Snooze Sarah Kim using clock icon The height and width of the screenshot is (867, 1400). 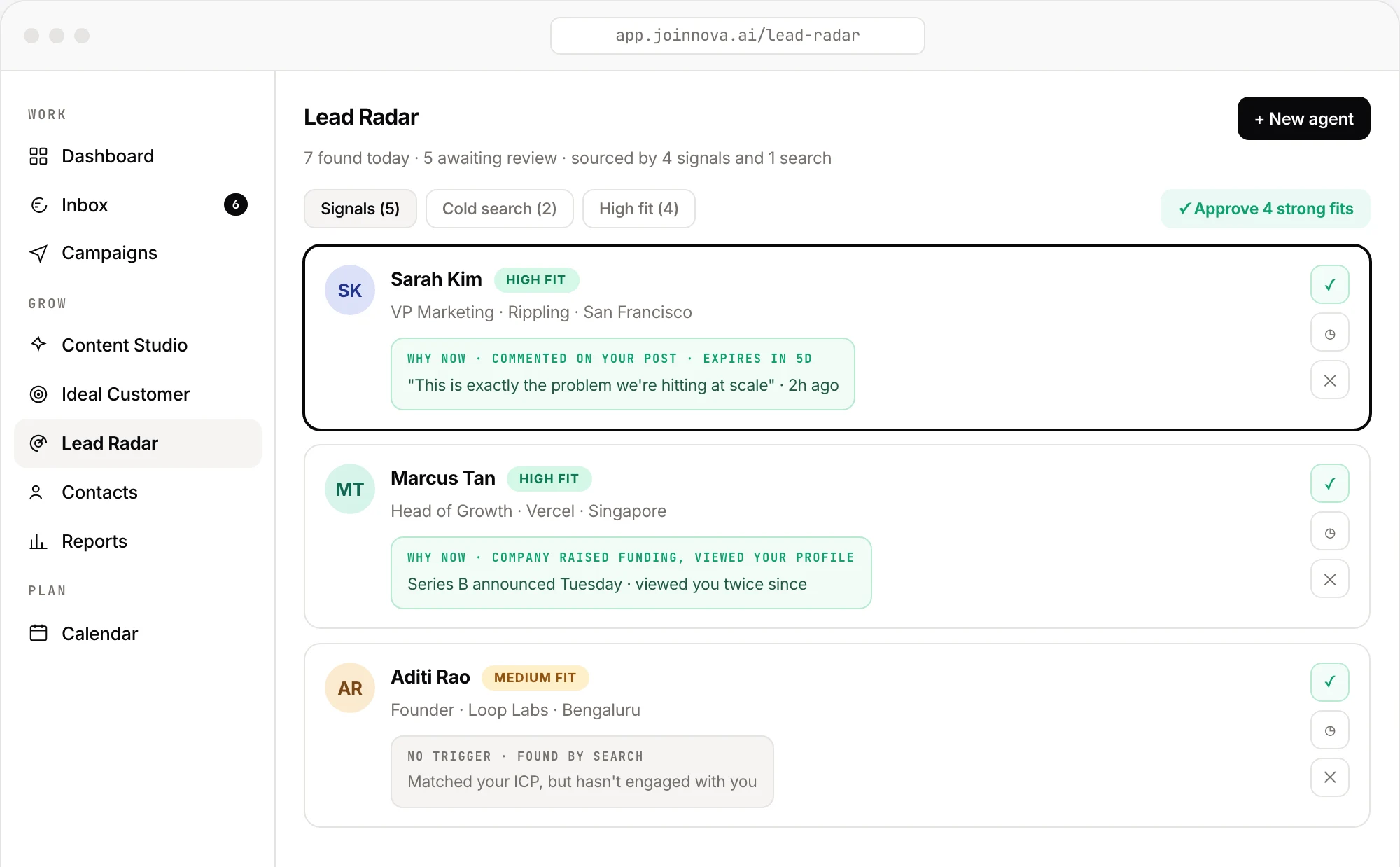1330,333
